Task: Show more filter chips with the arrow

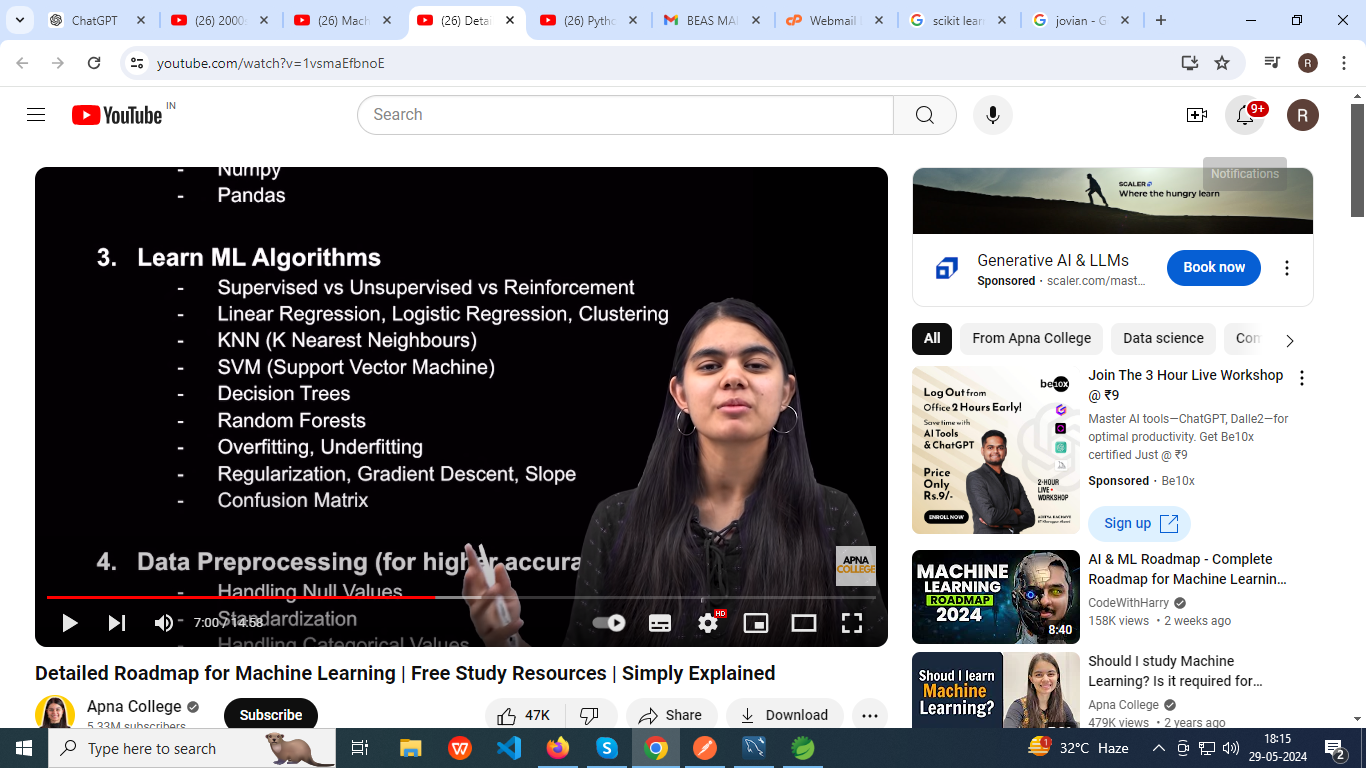Action: pos(1289,340)
